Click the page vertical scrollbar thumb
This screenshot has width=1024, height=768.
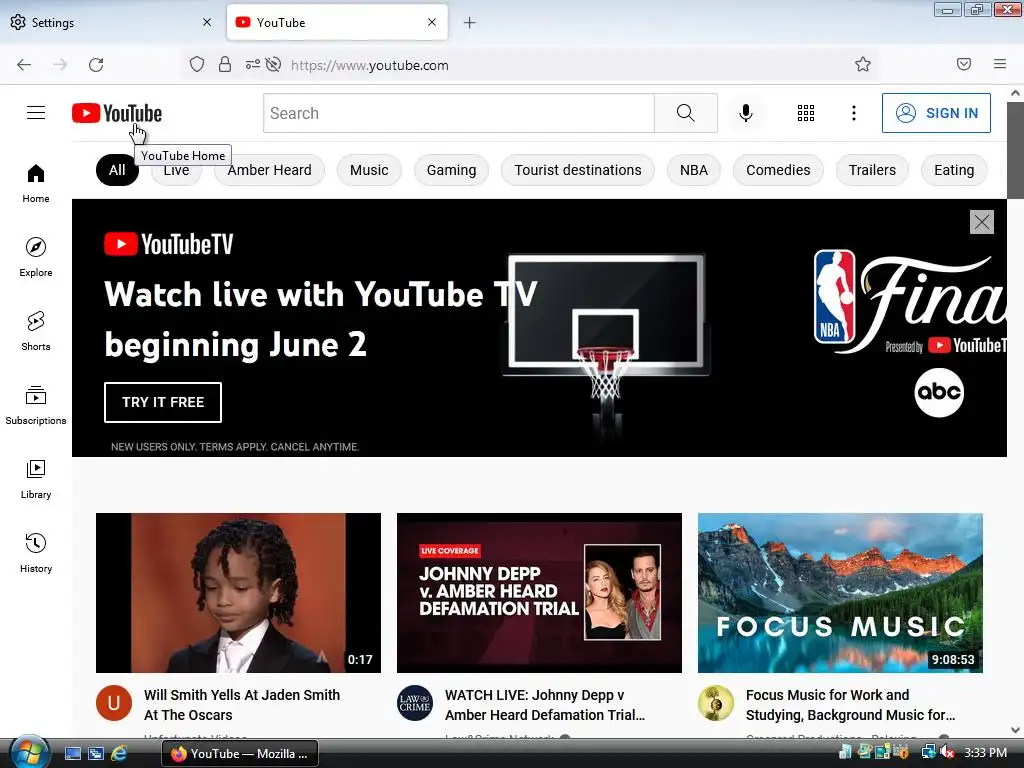(1015, 150)
